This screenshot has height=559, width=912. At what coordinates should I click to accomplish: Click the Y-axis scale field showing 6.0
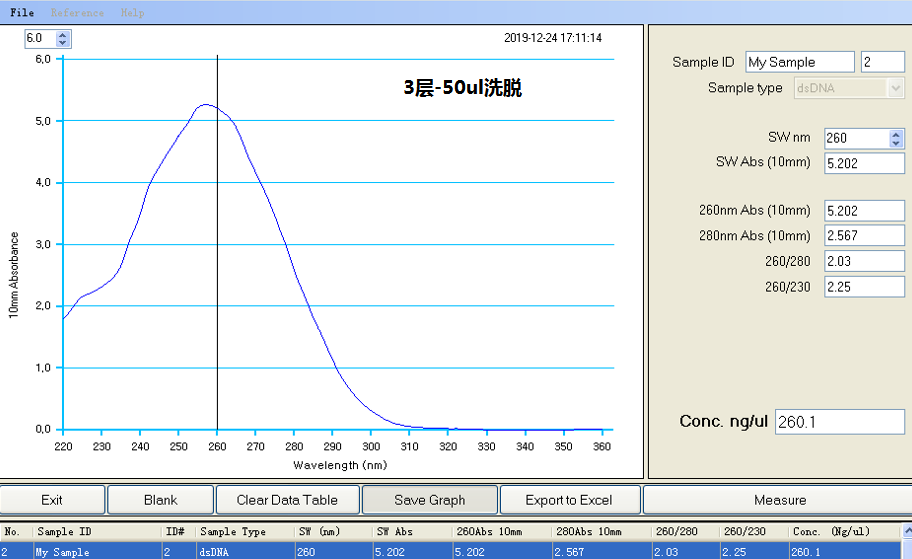[x=41, y=38]
